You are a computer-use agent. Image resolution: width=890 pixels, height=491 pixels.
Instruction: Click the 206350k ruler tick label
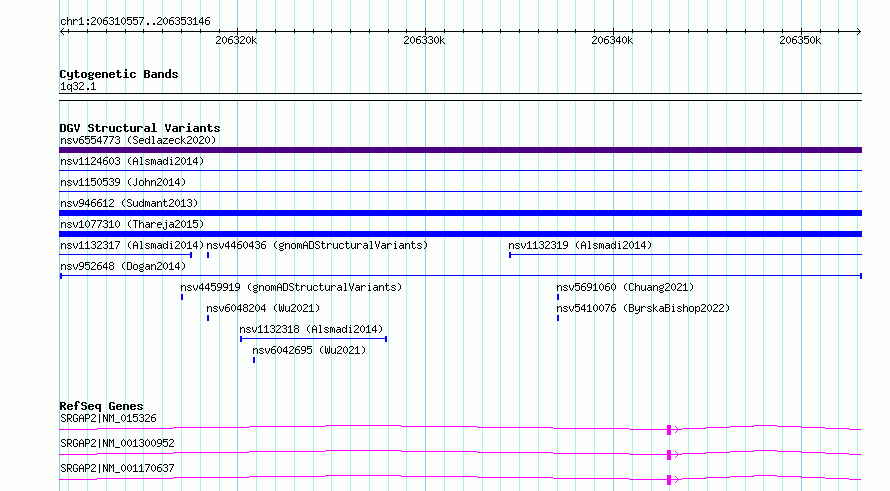[800, 40]
